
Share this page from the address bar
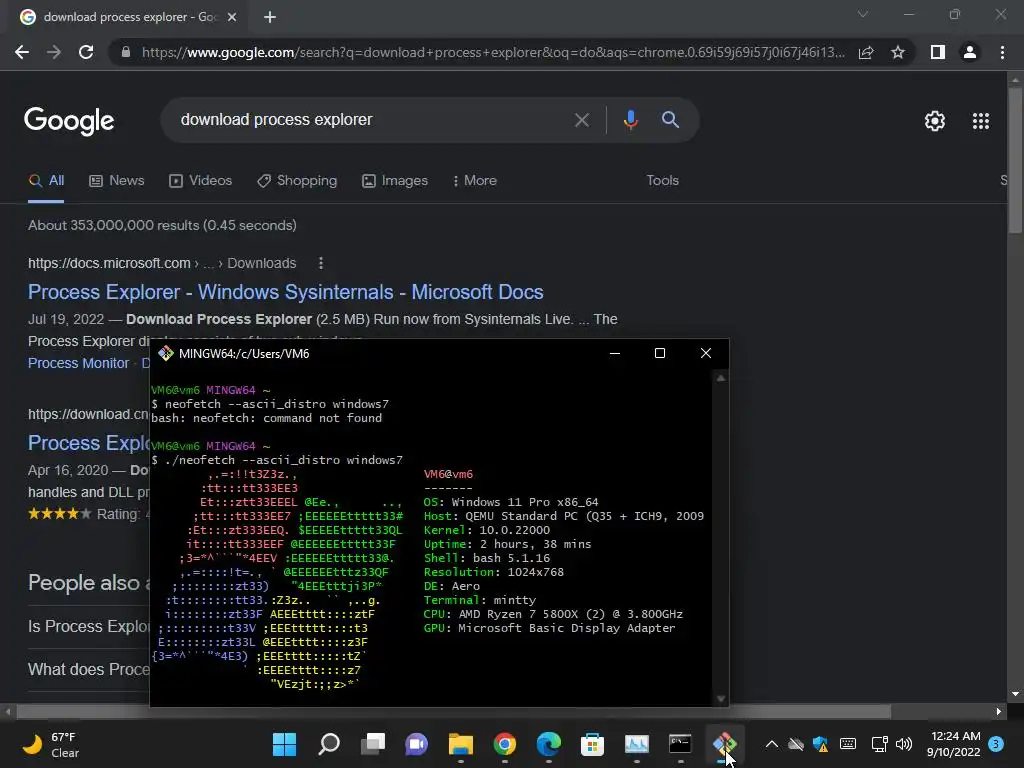pyautogui.click(x=866, y=52)
